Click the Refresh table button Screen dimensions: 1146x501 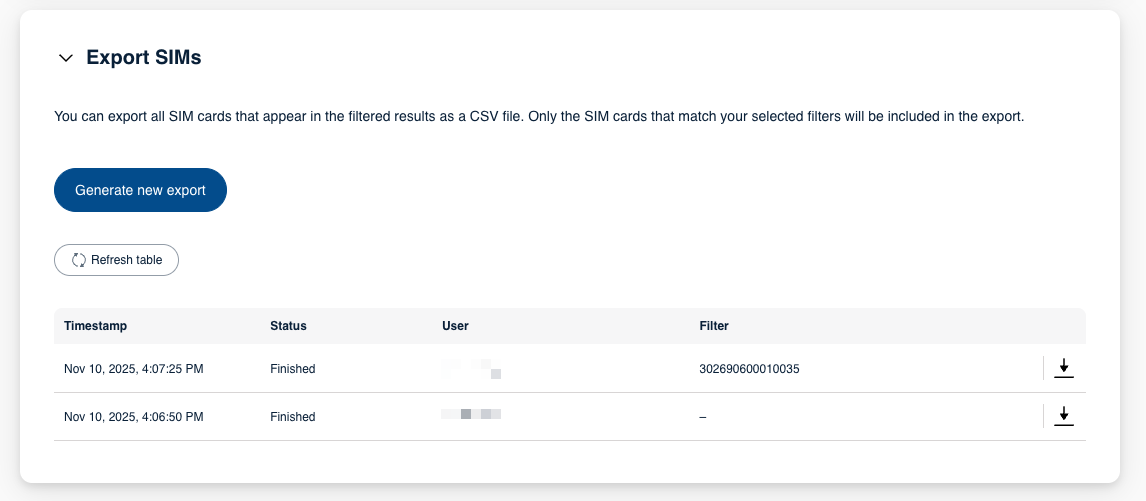pyautogui.click(x=116, y=260)
